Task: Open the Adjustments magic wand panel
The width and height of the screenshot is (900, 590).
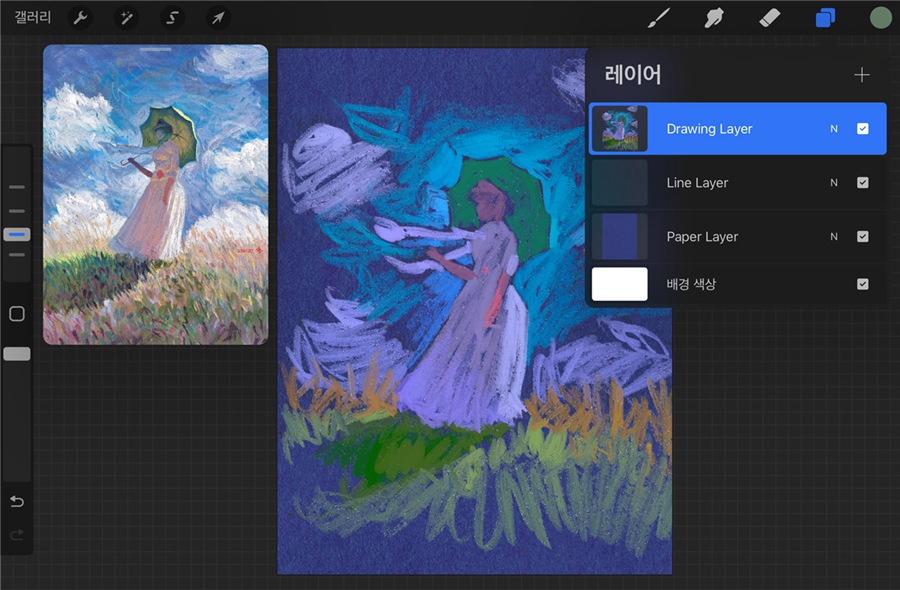Action: (x=125, y=17)
